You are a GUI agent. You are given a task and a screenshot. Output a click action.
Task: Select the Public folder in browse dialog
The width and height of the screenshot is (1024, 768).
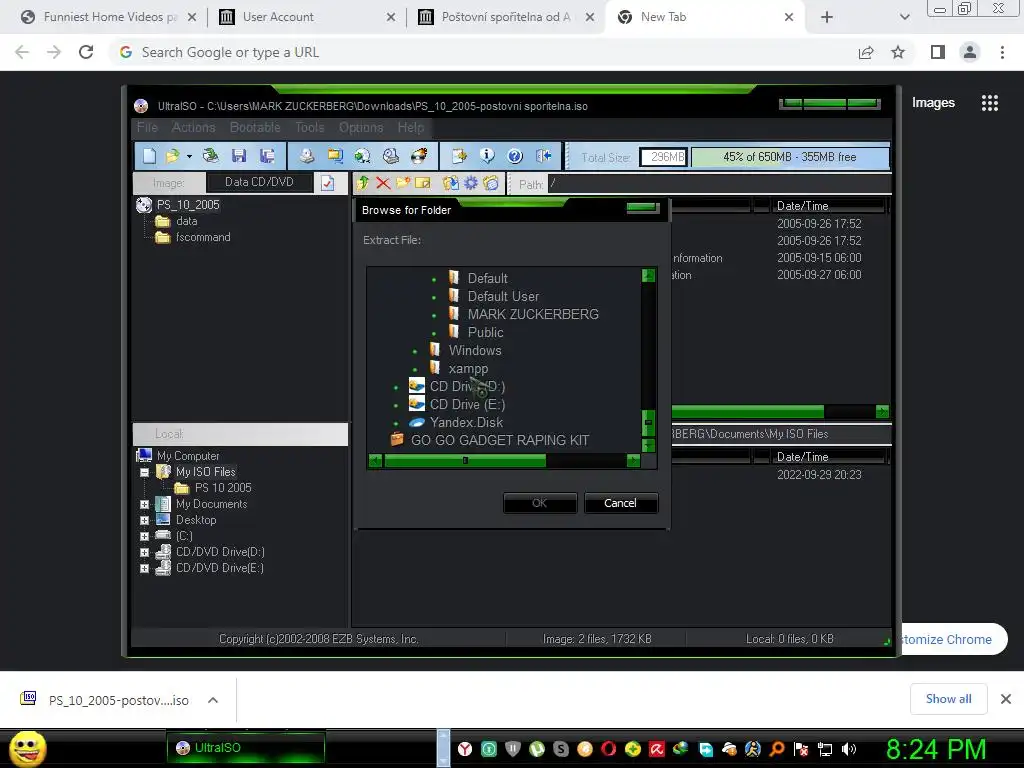pos(485,332)
